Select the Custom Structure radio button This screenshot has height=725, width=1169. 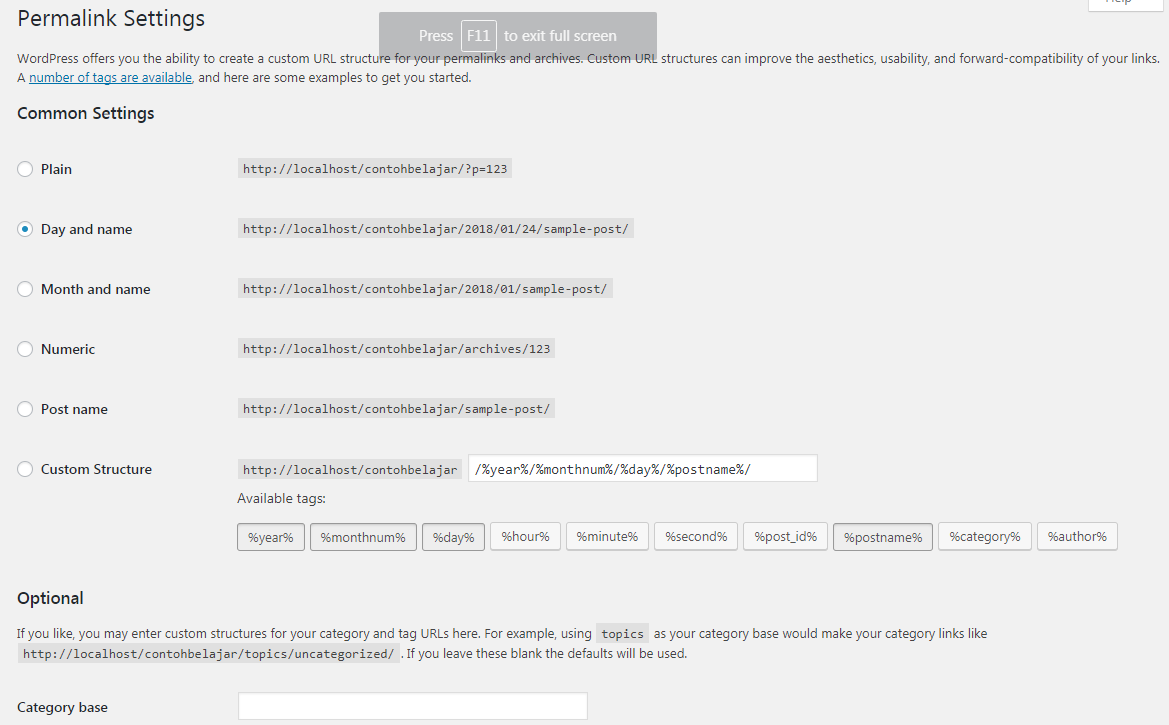25,469
